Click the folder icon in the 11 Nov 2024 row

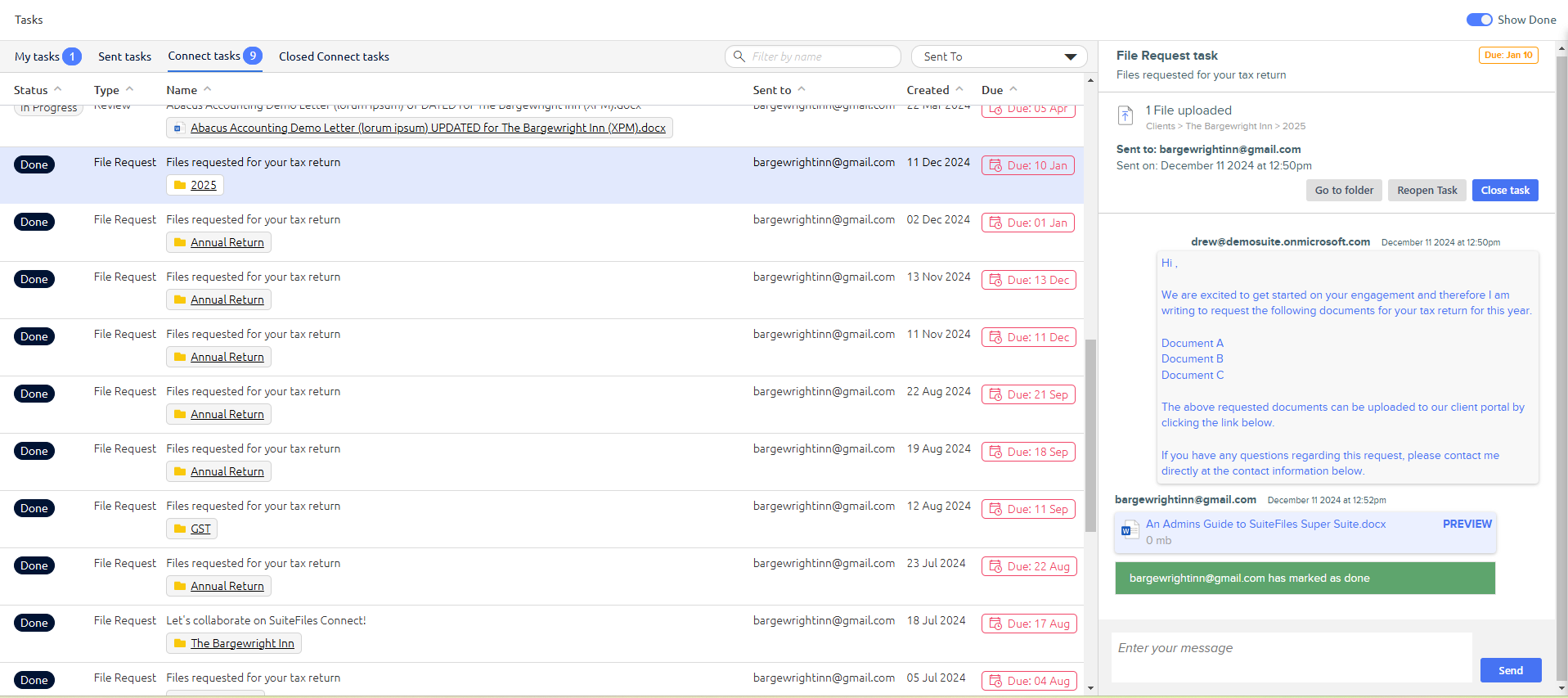click(180, 358)
